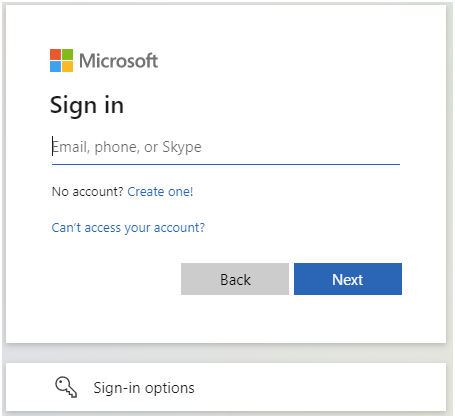455x416 pixels.
Task: Click the blue square in Microsoft logo
Action: pyautogui.click(x=55, y=66)
